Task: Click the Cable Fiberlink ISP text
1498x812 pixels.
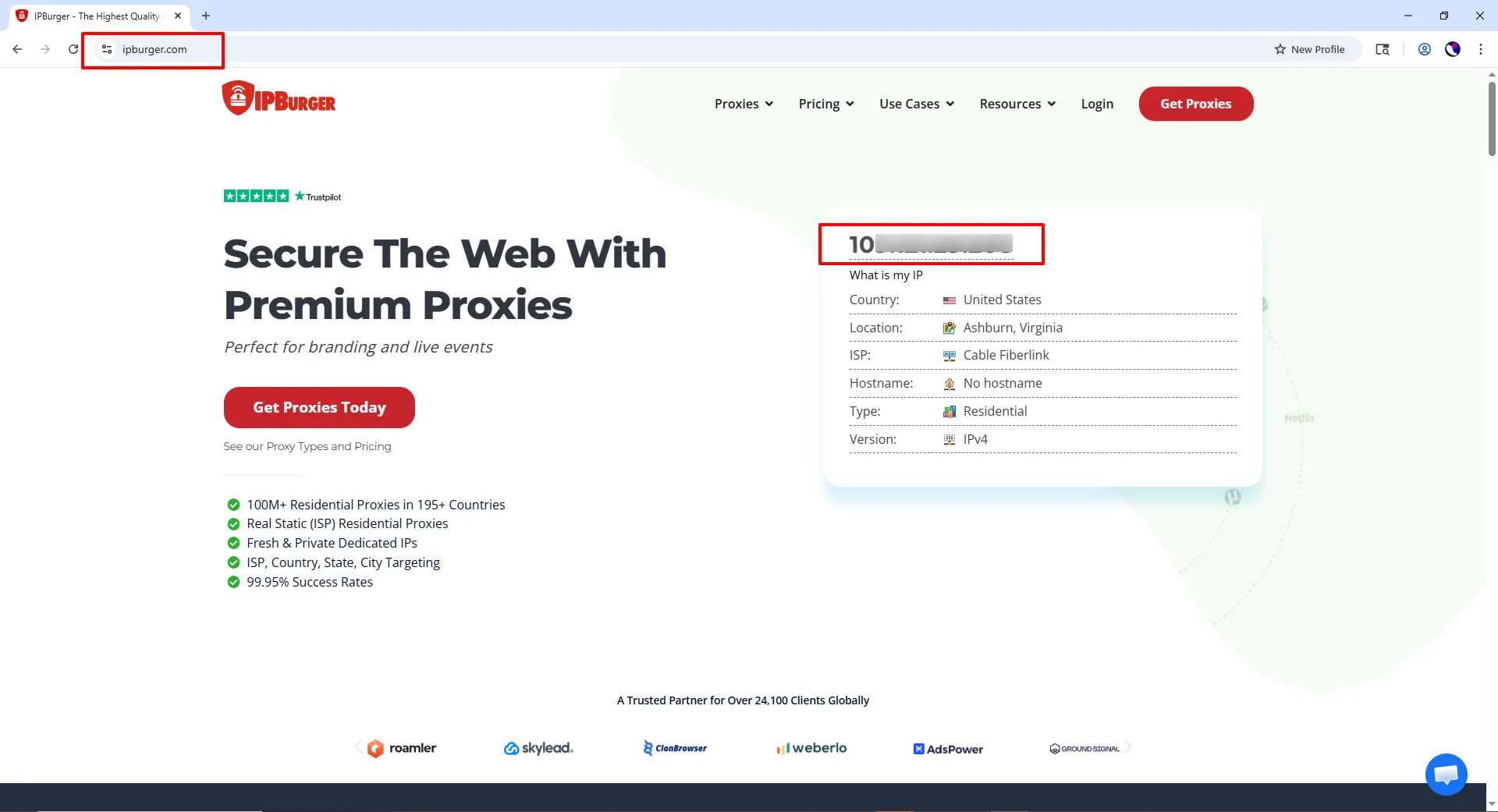Action: 1006,355
